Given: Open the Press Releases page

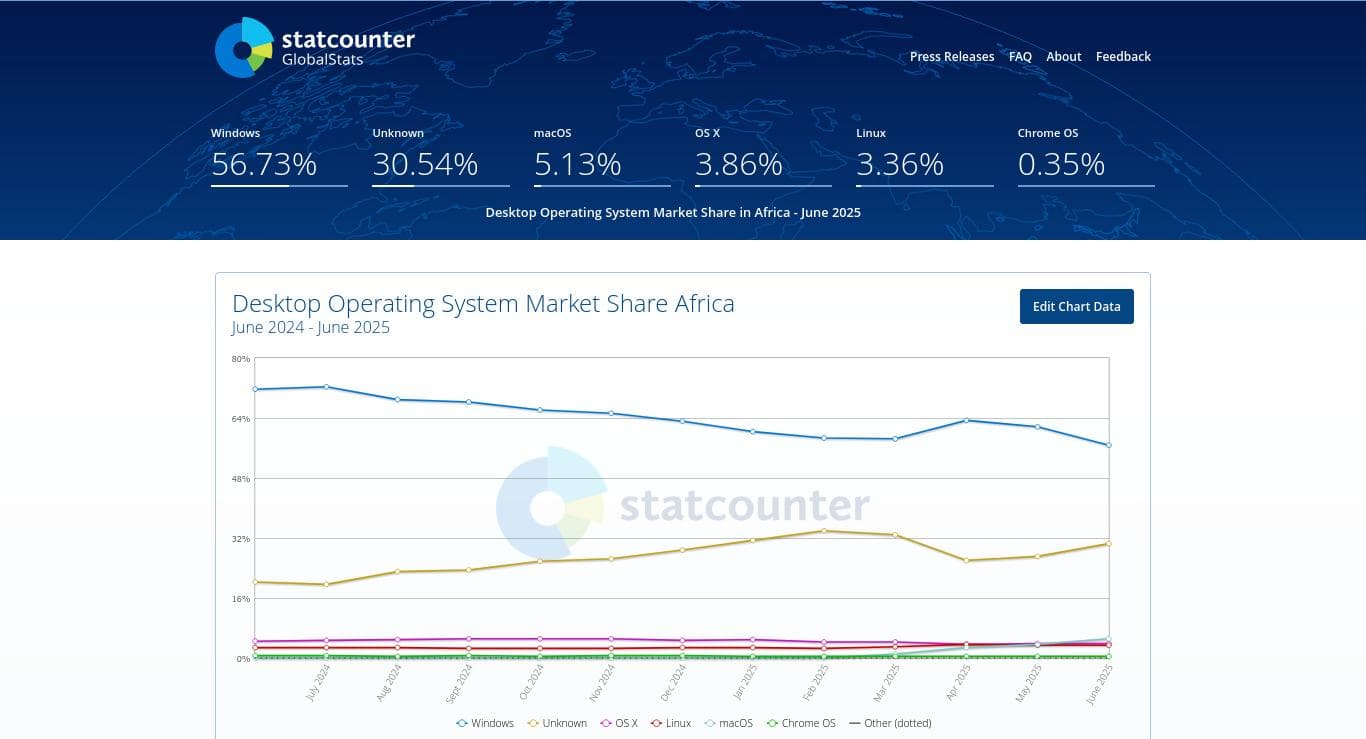Looking at the screenshot, I should pos(952,57).
